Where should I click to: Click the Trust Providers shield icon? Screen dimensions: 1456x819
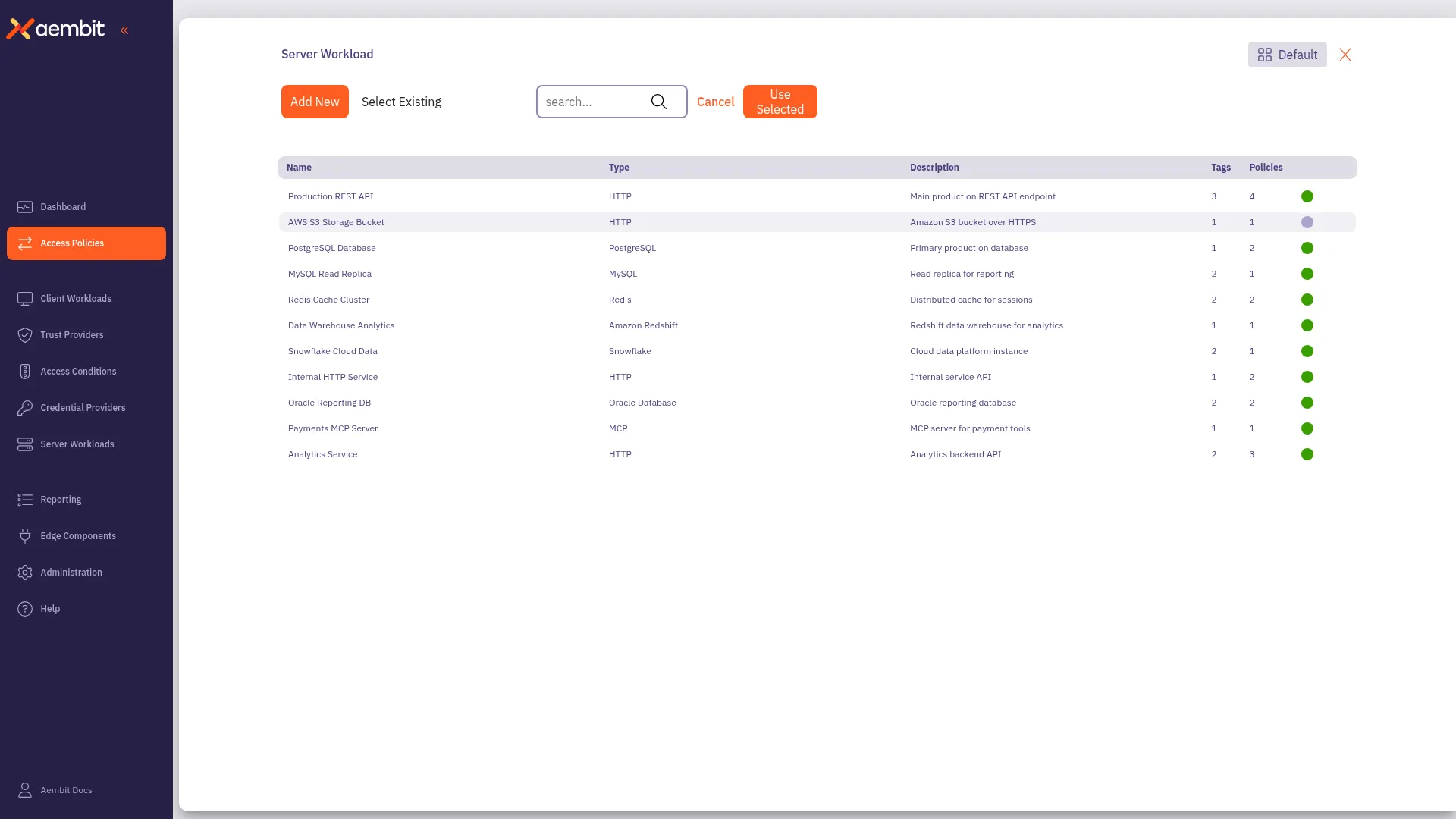(x=25, y=335)
